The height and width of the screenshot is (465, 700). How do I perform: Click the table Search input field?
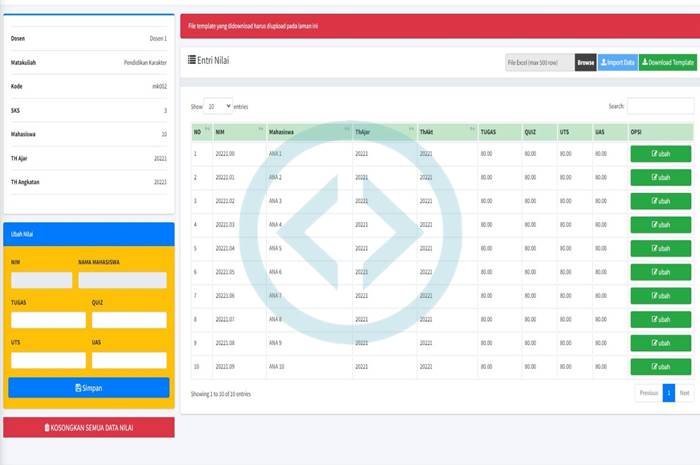click(x=660, y=105)
